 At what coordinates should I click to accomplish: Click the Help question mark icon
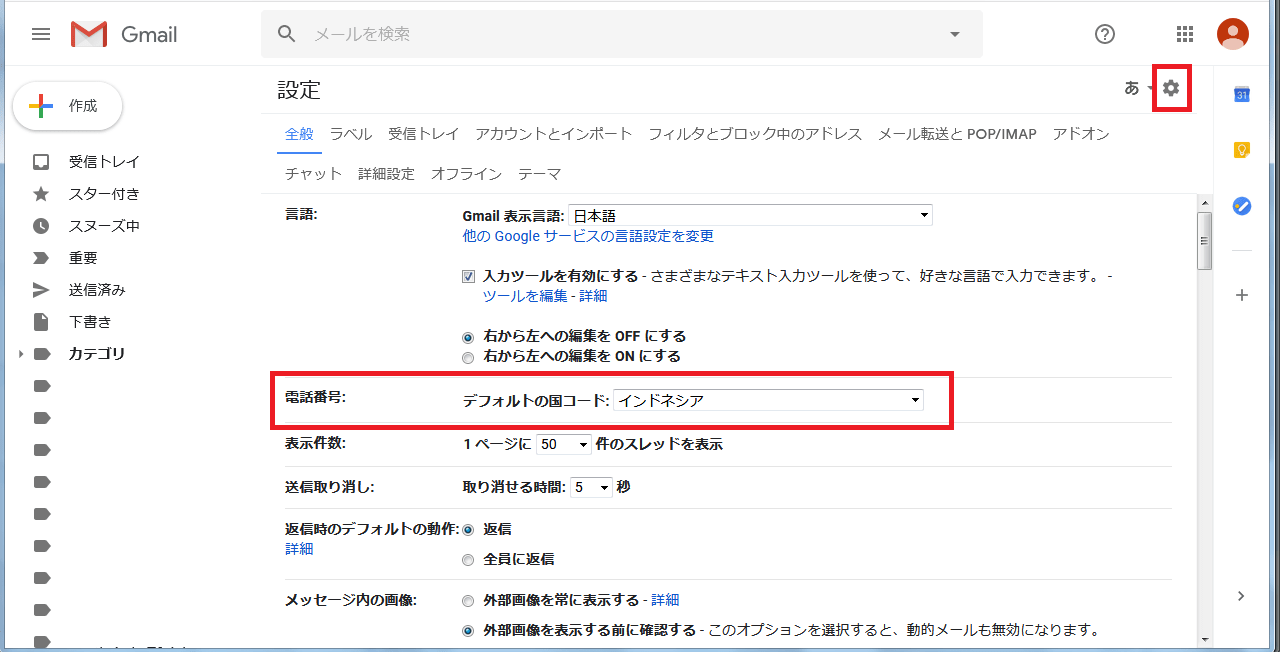(1105, 33)
